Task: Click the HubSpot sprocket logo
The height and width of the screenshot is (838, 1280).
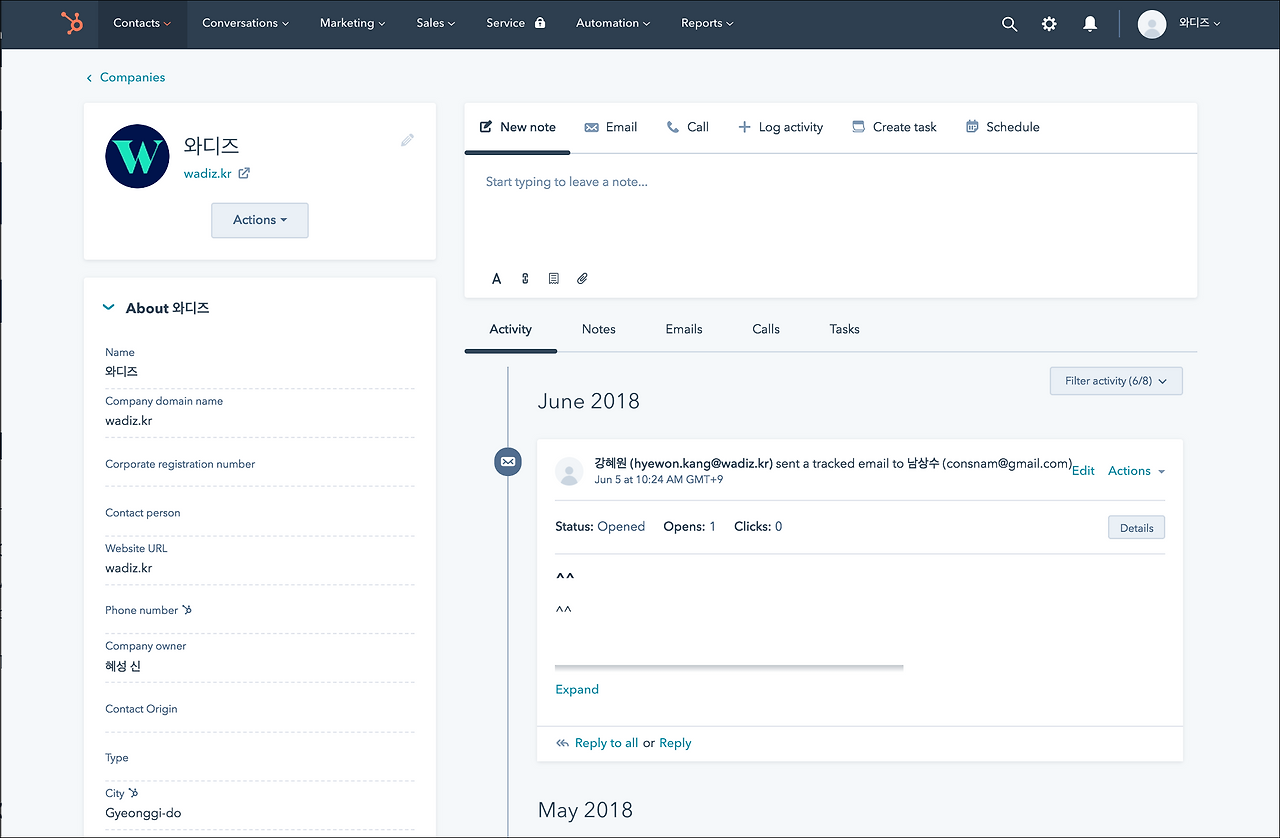Action: coord(72,23)
